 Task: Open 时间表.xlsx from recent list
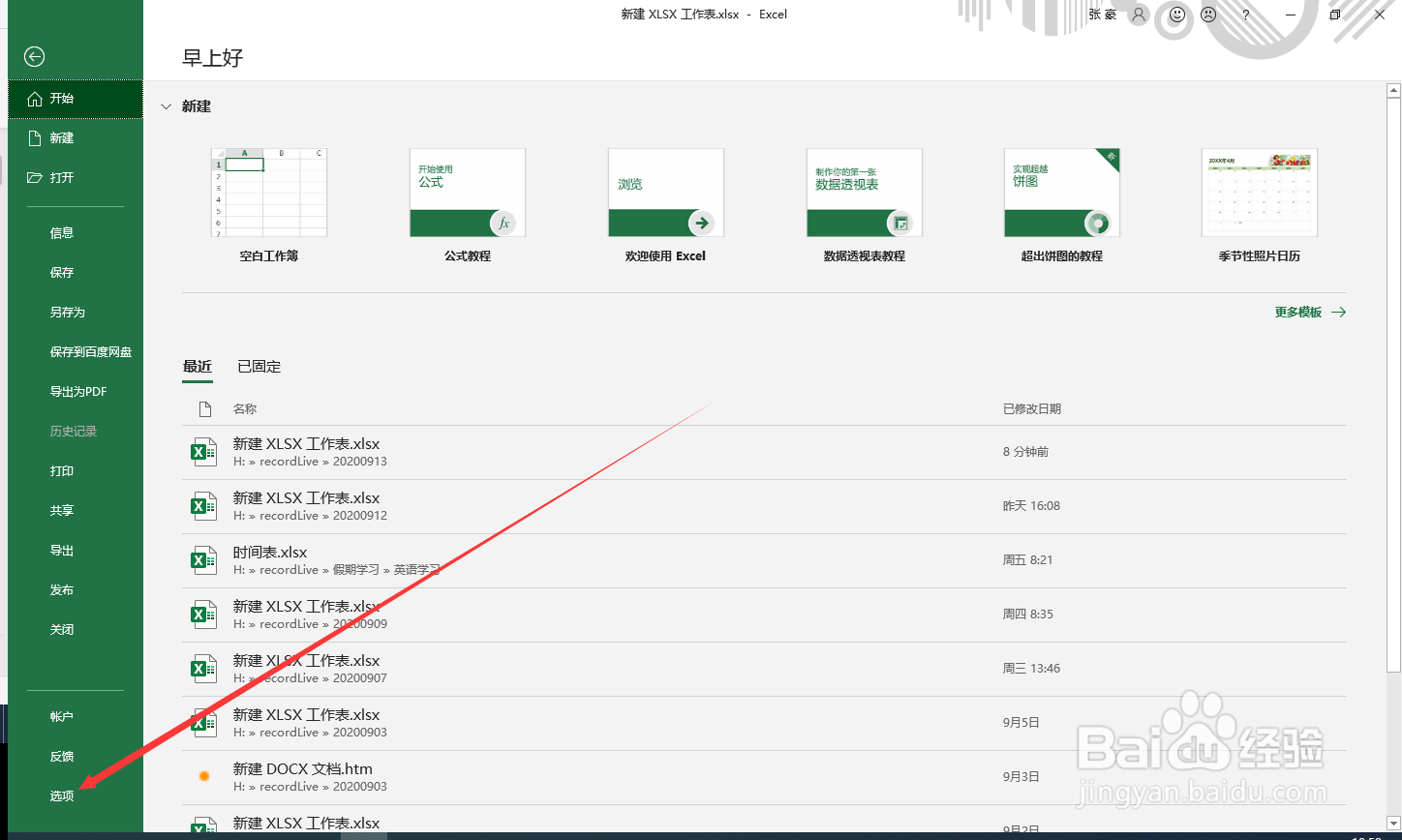pos(764,560)
